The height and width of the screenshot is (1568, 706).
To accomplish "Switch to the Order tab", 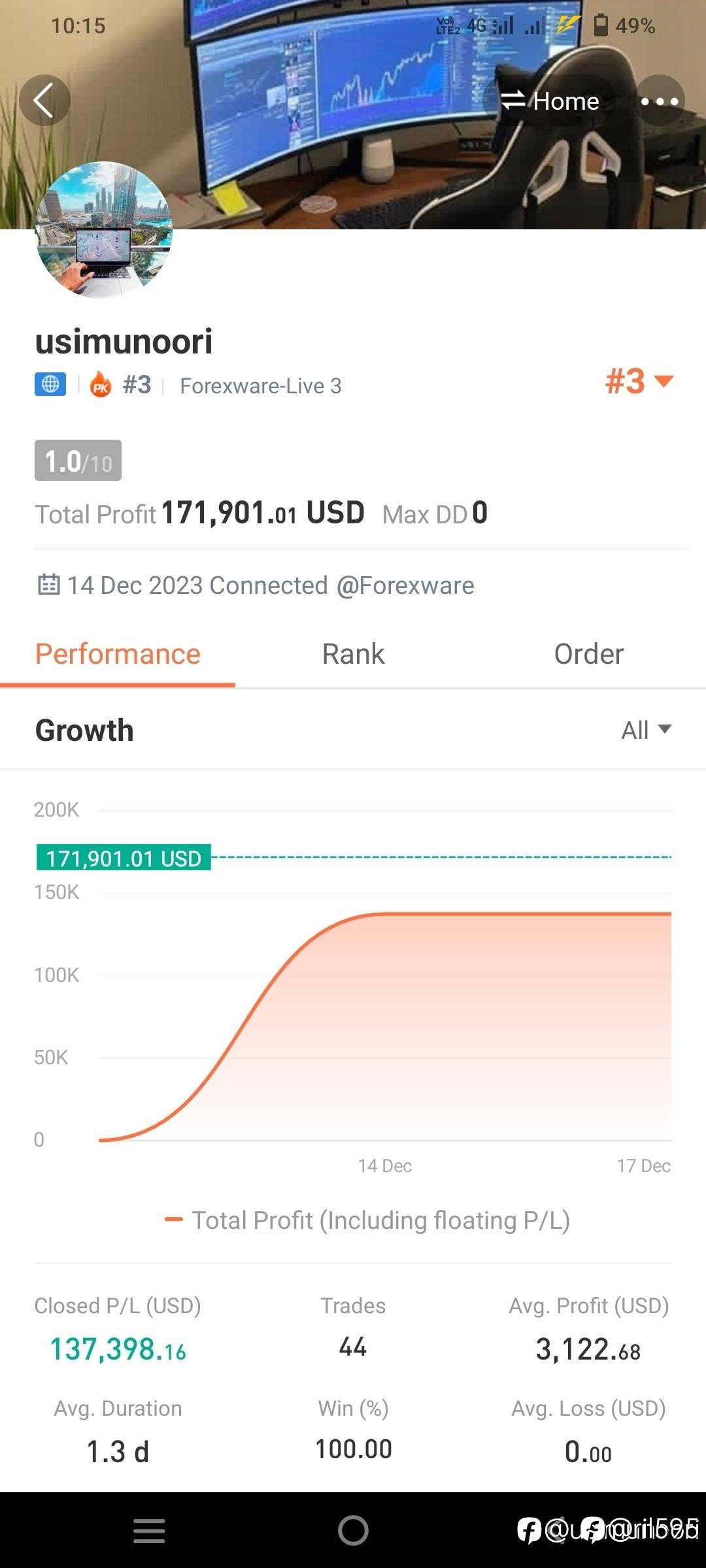I will click(588, 654).
